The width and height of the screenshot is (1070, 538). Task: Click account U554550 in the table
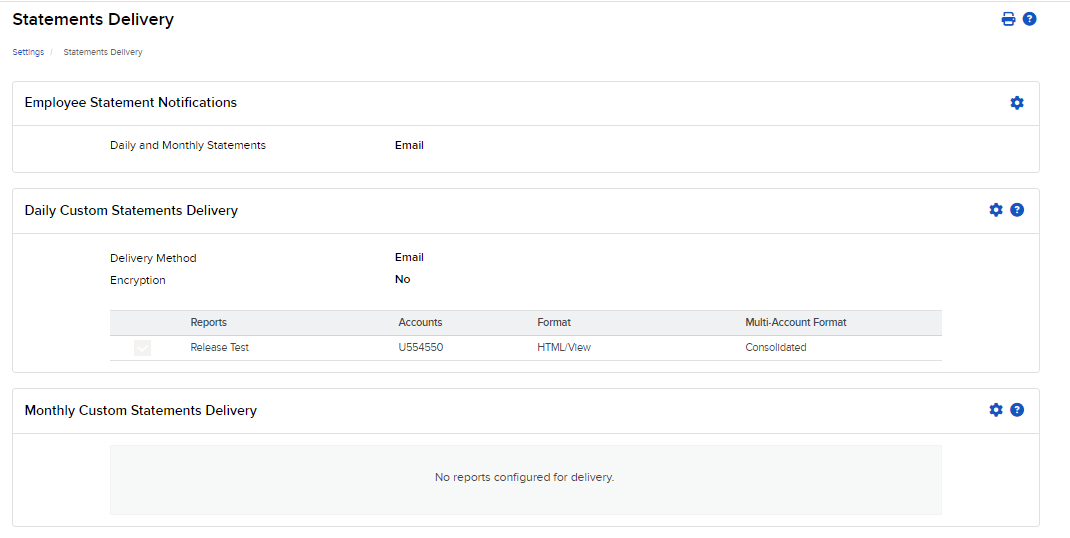pos(420,348)
